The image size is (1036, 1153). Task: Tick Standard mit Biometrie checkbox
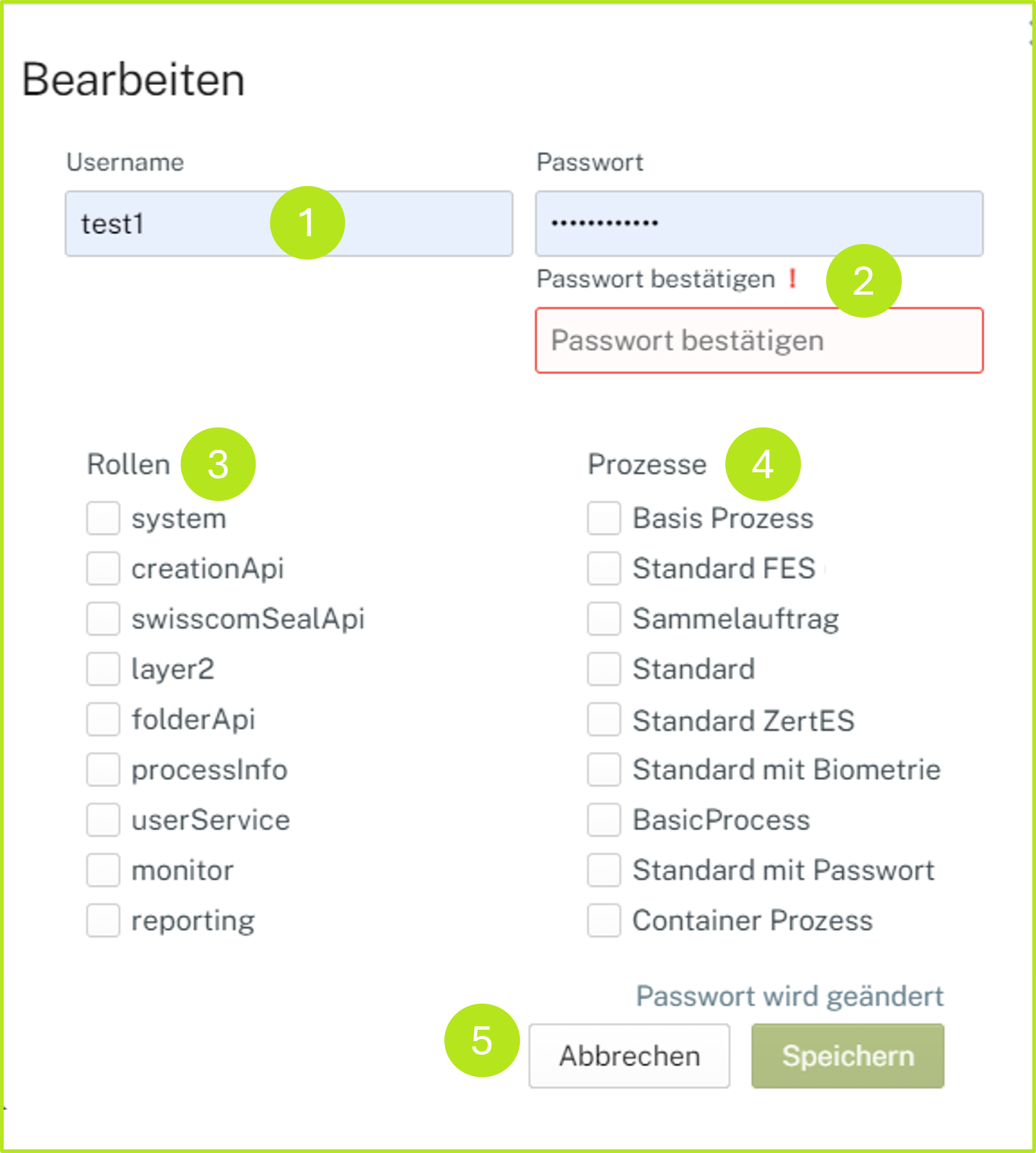click(604, 769)
